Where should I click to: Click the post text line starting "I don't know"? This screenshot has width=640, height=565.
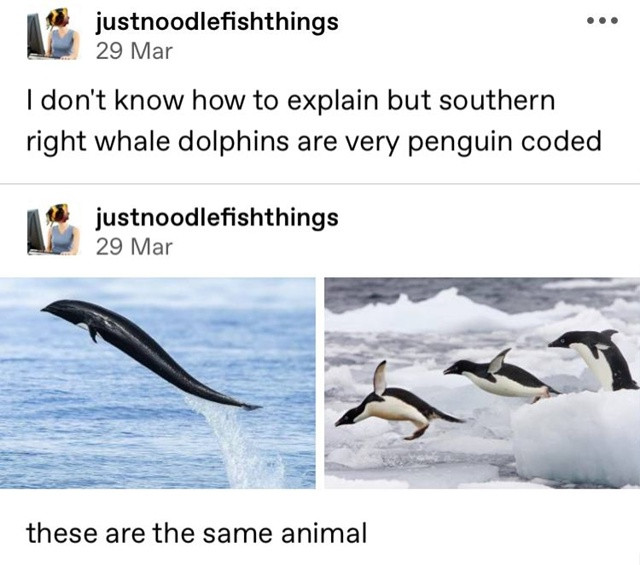[x=291, y=101]
